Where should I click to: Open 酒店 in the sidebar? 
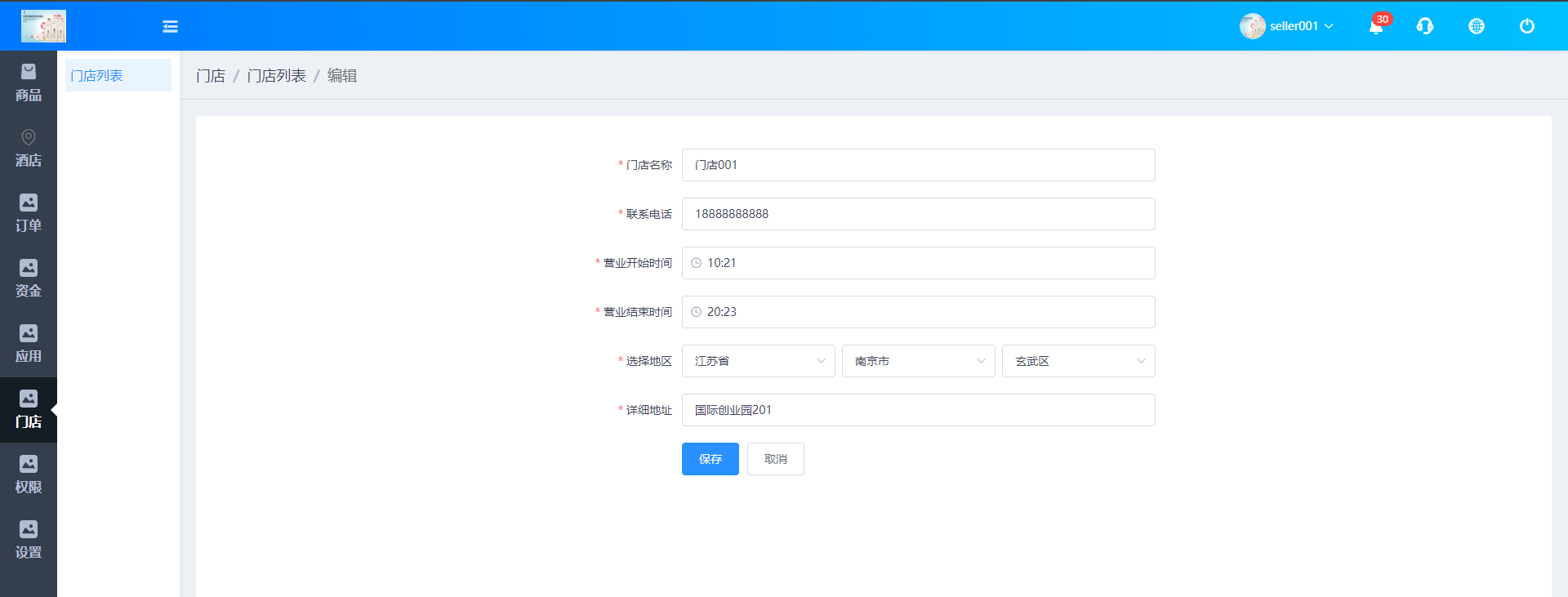click(29, 149)
